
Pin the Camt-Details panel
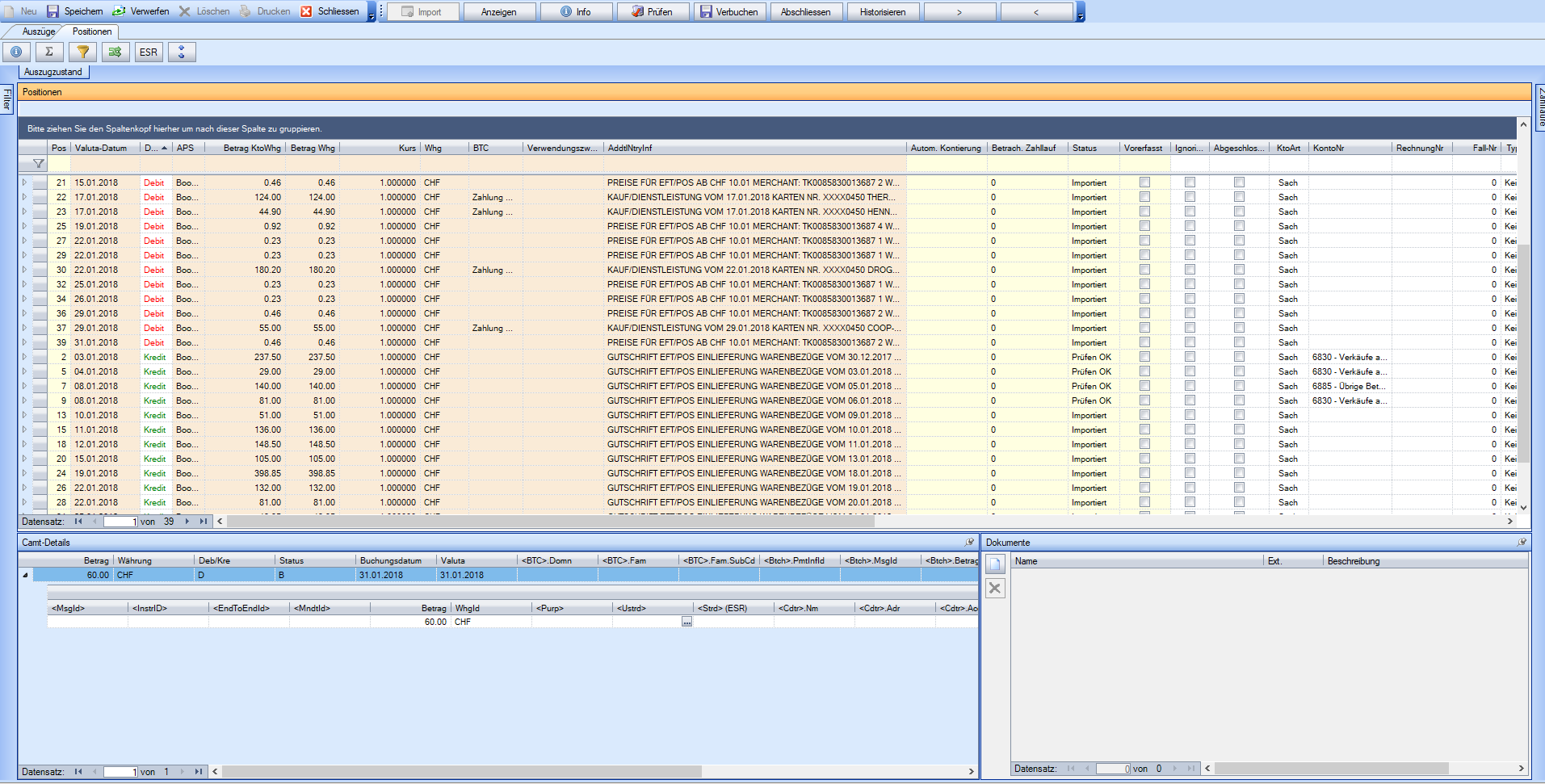(970, 543)
